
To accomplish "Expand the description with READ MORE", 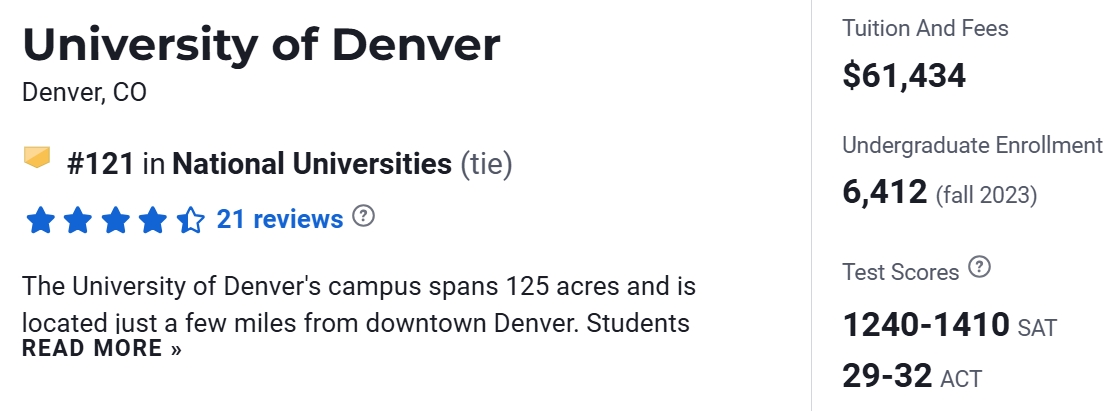I will [102, 349].
